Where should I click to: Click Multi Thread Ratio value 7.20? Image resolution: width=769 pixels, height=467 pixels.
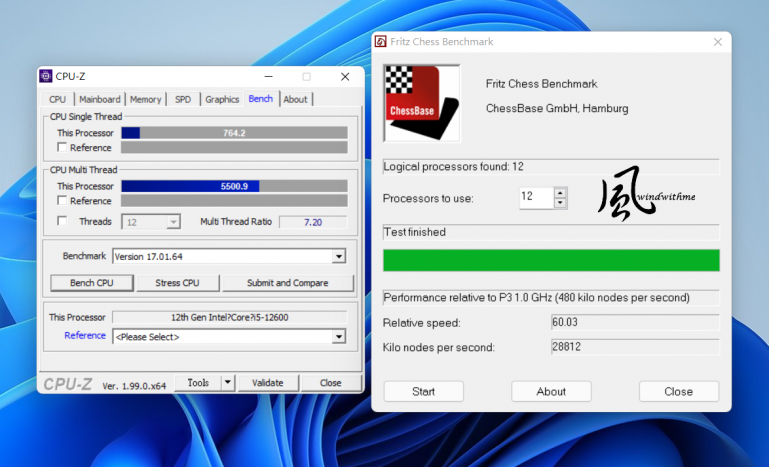click(313, 222)
